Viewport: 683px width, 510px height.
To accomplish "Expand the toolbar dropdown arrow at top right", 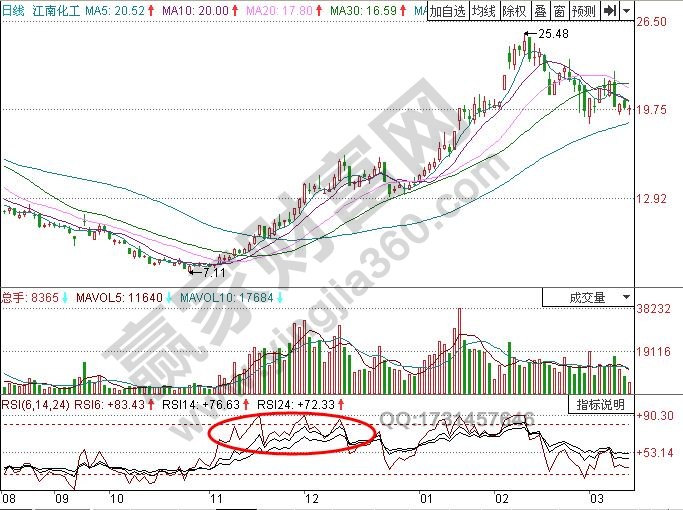I will (x=626, y=11).
